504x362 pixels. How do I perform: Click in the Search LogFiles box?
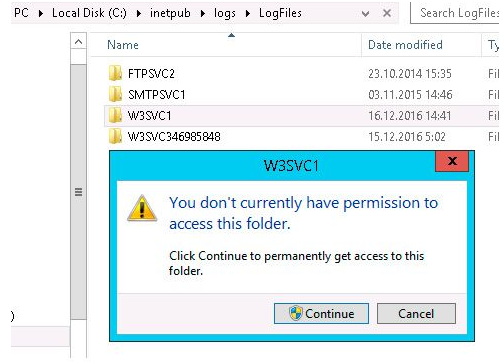pyautogui.click(x=457, y=13)
